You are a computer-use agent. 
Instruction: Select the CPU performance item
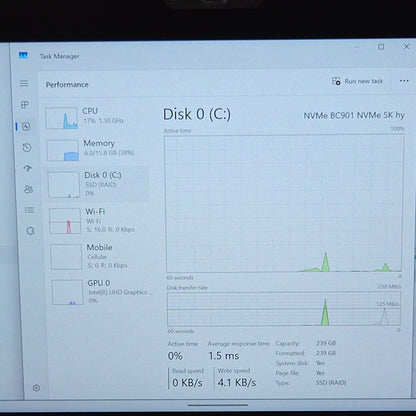95,118
